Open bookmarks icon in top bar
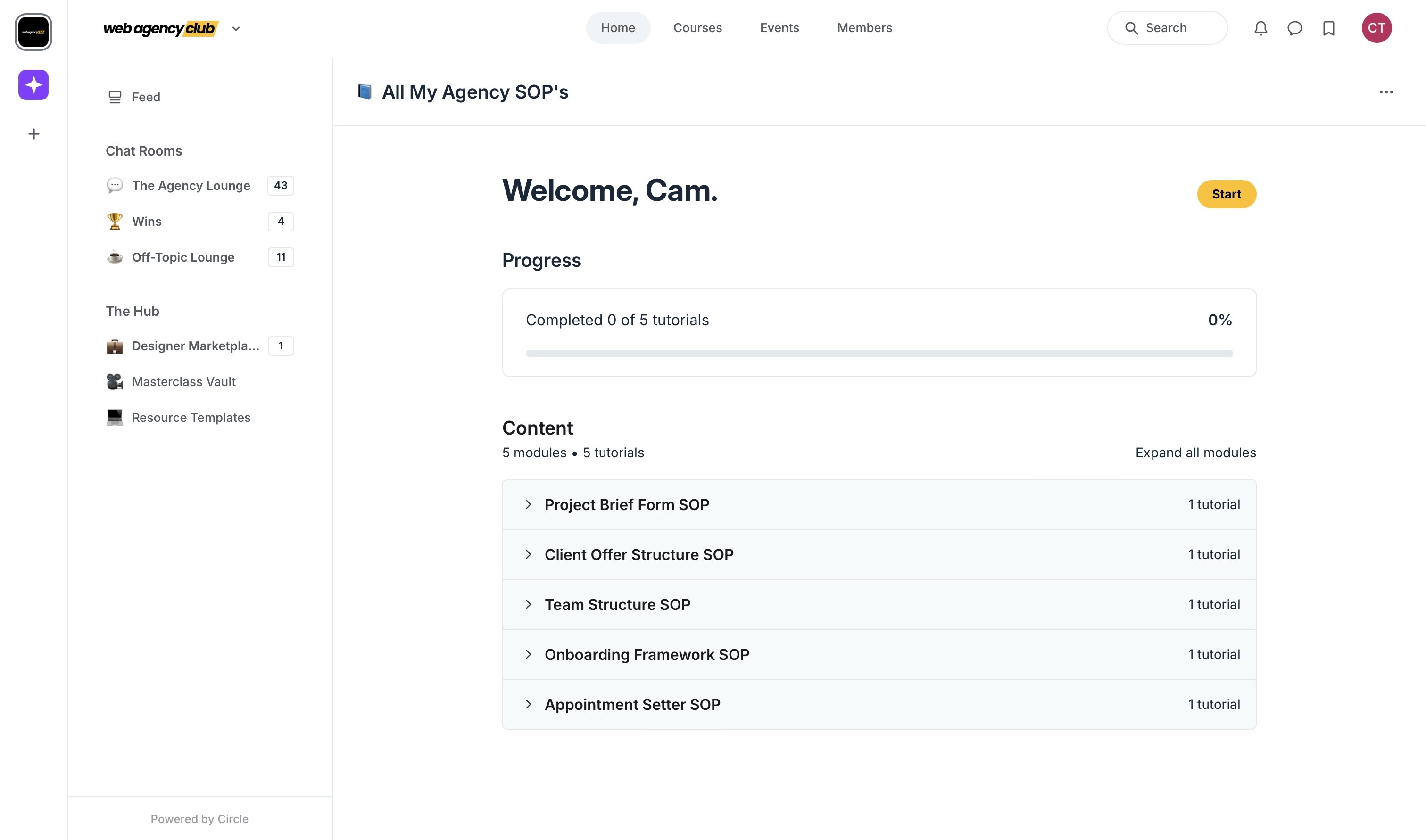 tap(1329, 28)
